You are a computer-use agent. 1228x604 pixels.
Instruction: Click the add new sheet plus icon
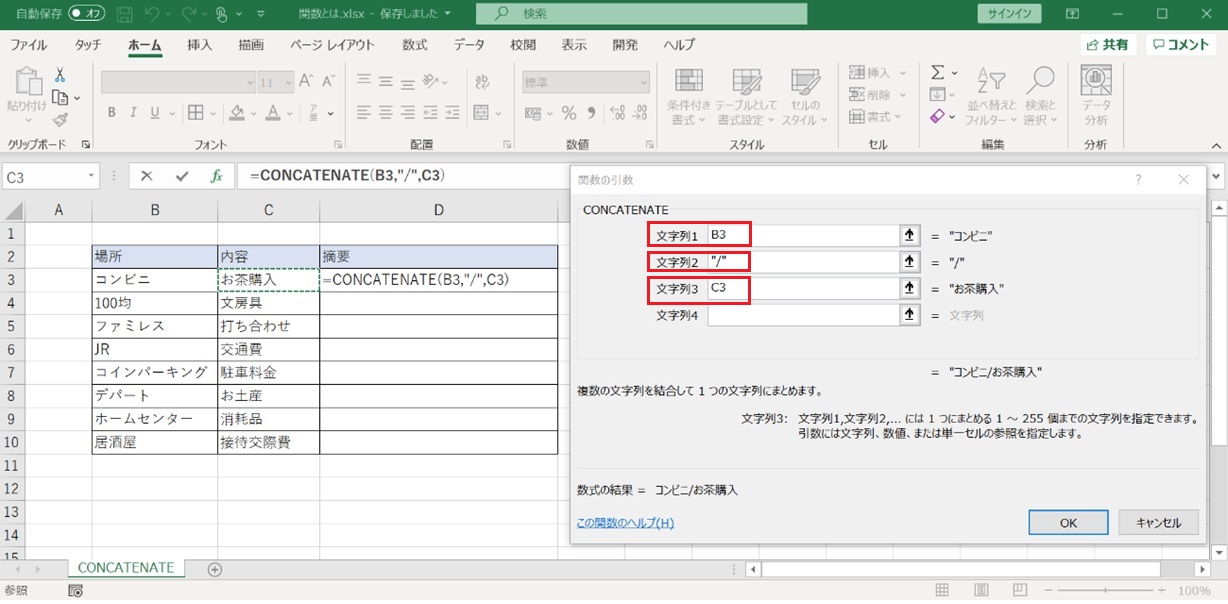click(214, 569)
